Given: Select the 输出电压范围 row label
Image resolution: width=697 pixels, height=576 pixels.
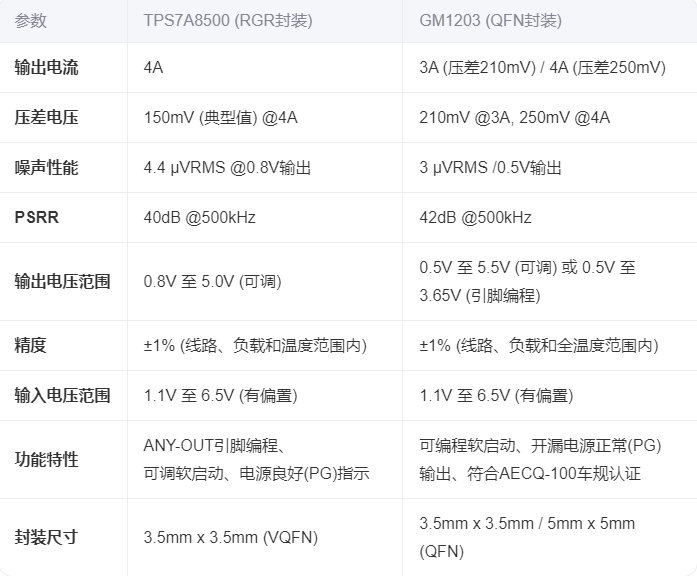Looking at the screenshot, I should [62, 282].
